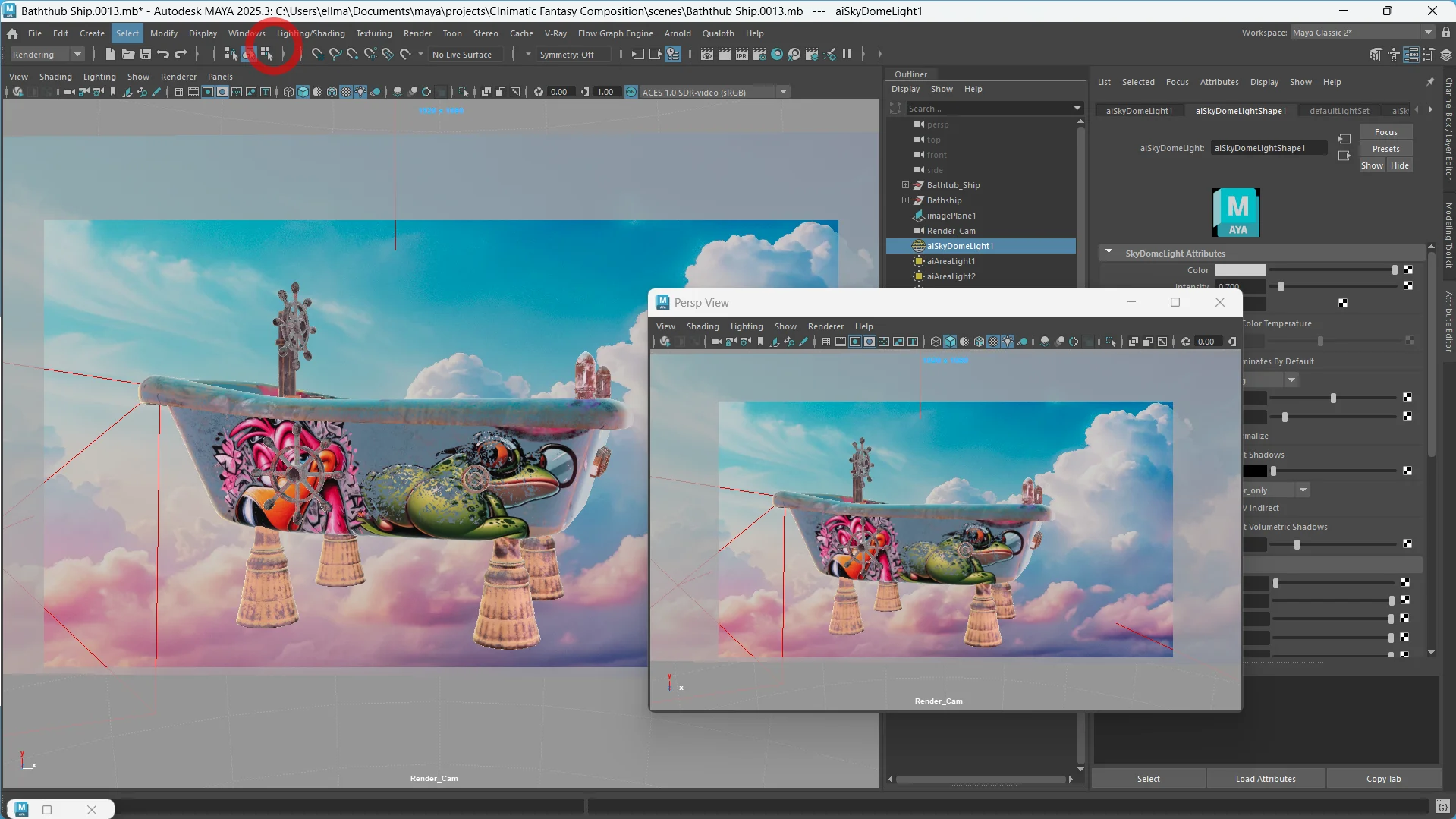1456x819 pixels.
Task: Click the Outliner search field
Action: coord(988,109)
